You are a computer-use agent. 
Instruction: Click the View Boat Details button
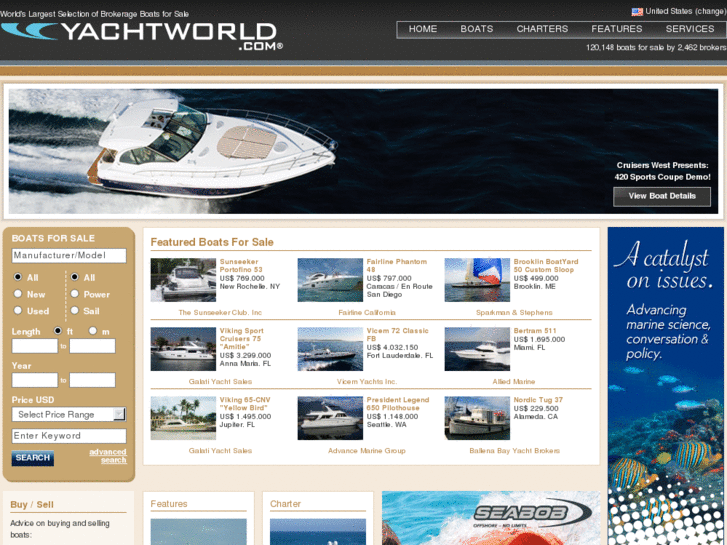(662, 196)
